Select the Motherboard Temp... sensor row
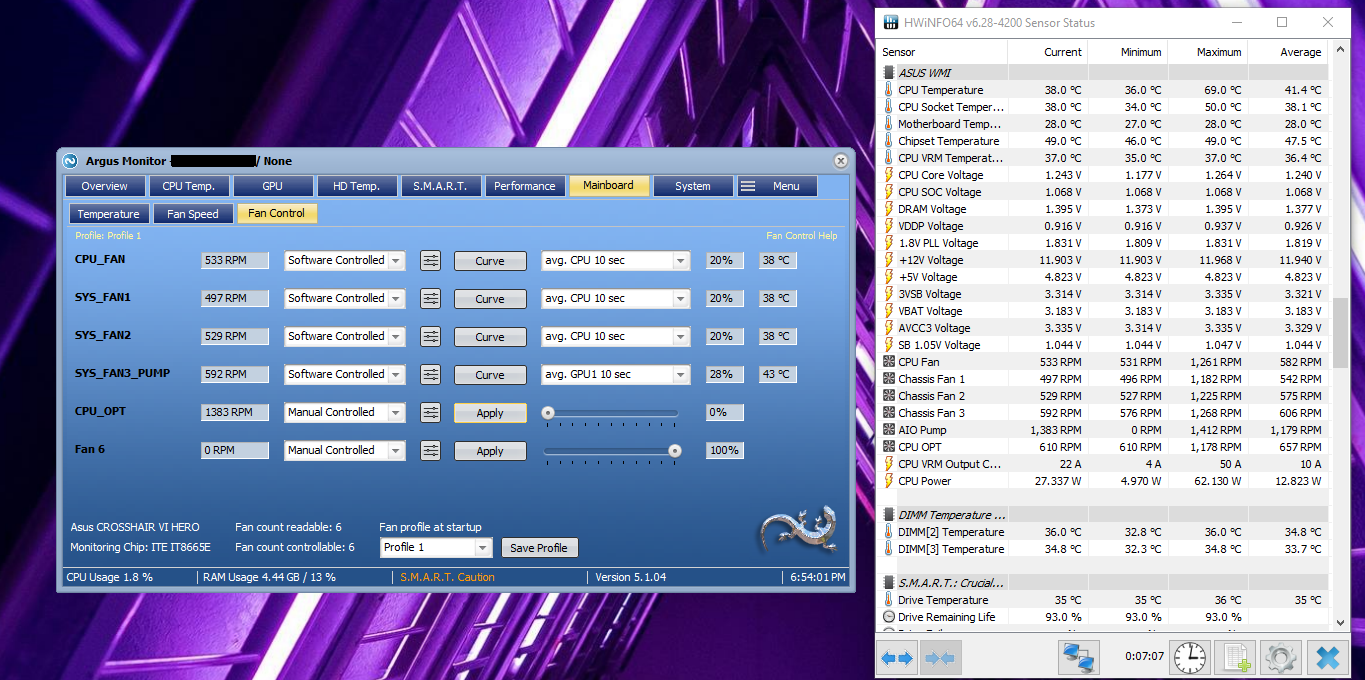Viewport: 1365px width, 680px height. tap(1104, 124)
